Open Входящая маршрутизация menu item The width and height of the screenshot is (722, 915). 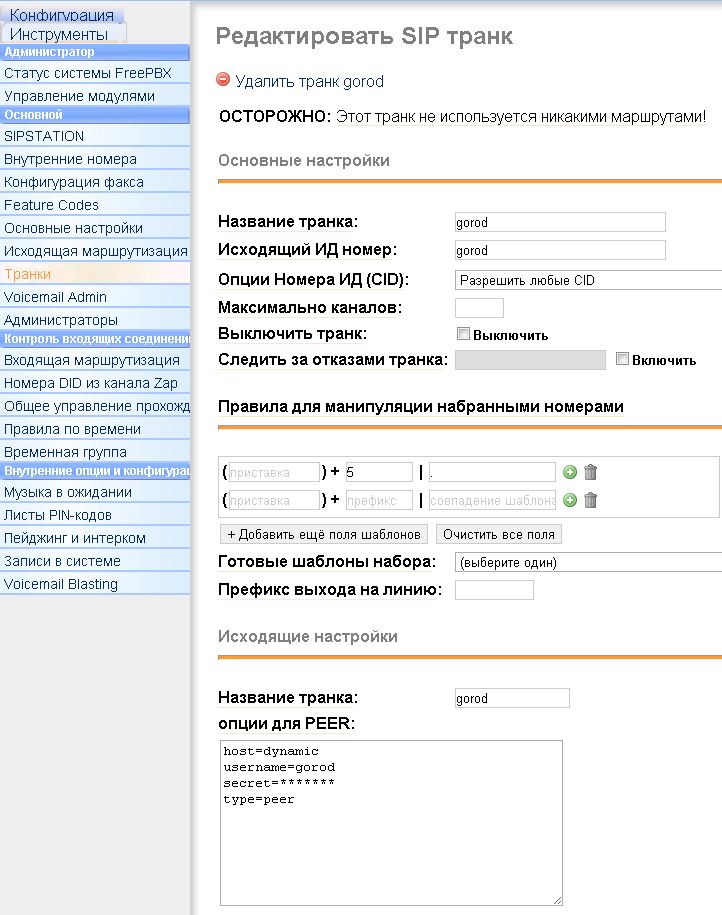point(95,360)
